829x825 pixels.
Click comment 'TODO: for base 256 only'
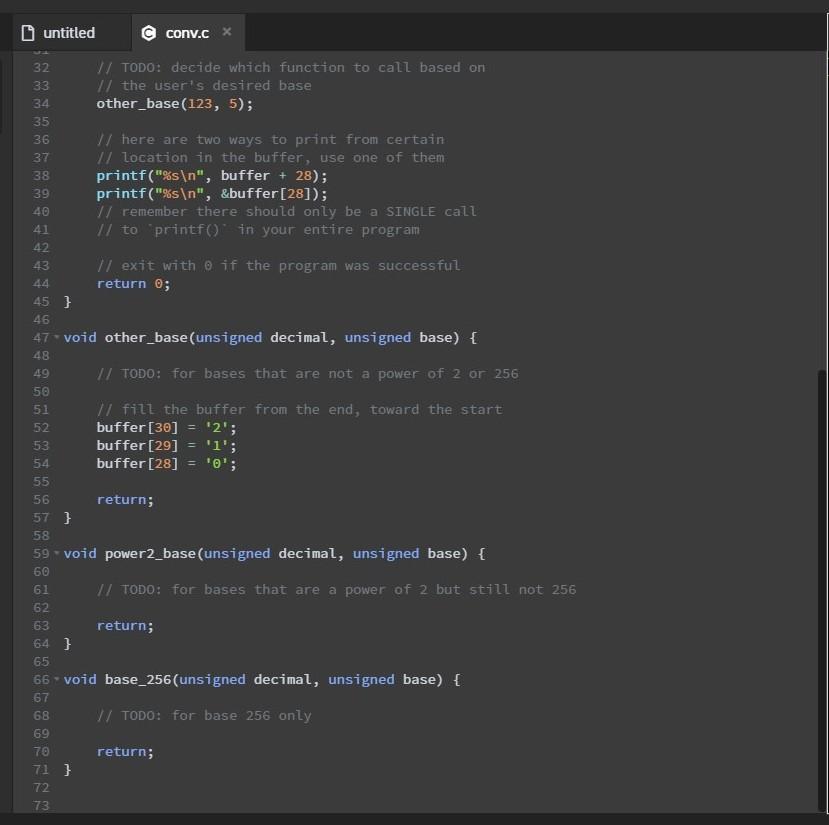[204, 716]
